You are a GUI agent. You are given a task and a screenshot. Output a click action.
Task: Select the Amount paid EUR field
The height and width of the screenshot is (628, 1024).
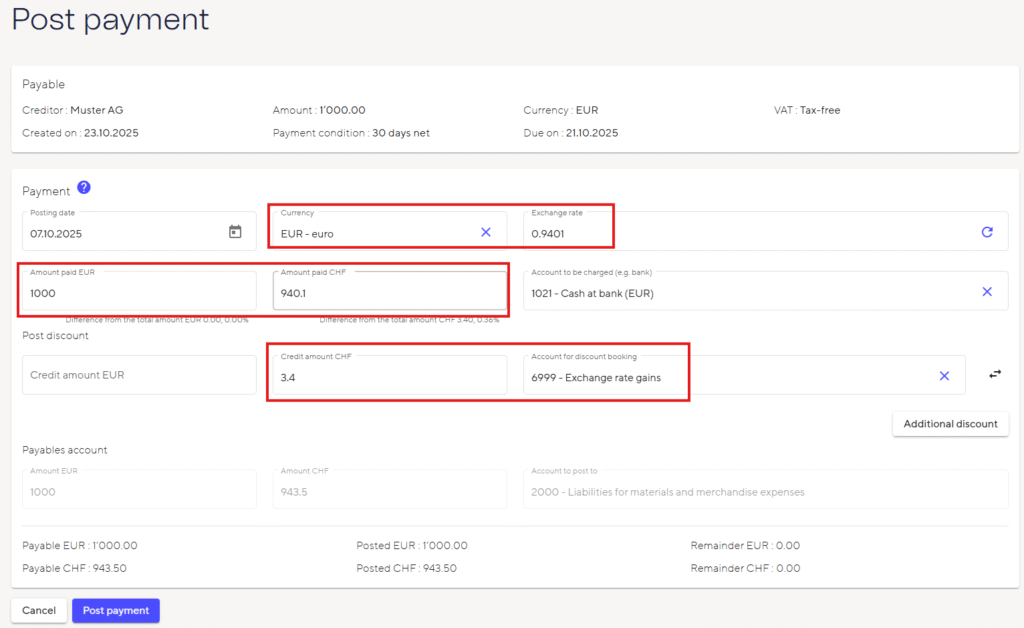tap(138, 293)
